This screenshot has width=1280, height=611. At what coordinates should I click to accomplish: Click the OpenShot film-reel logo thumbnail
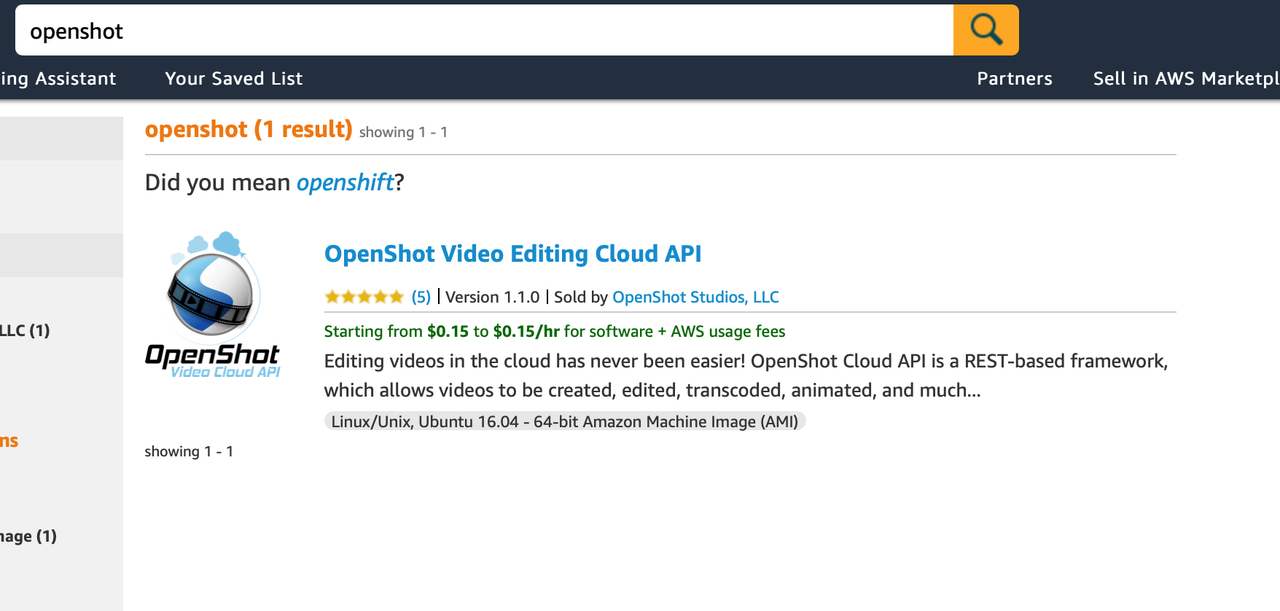click(213, 305)
